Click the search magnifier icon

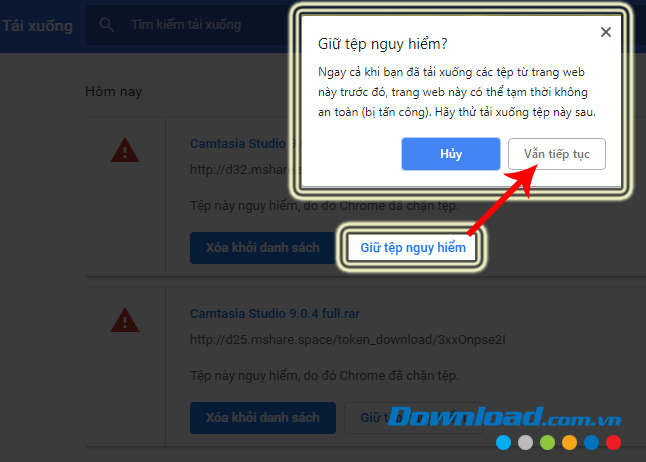[x=106, y=25]
